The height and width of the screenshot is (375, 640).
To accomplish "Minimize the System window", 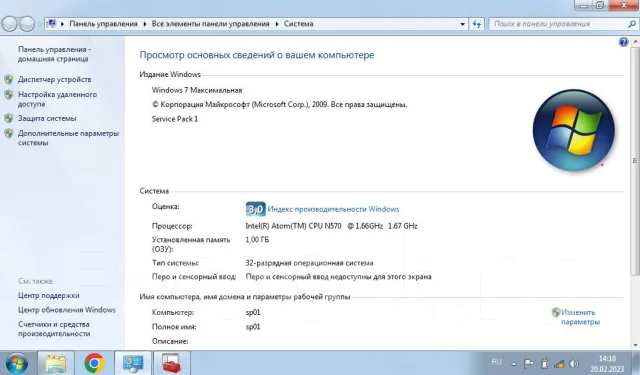I will point(584,5).
